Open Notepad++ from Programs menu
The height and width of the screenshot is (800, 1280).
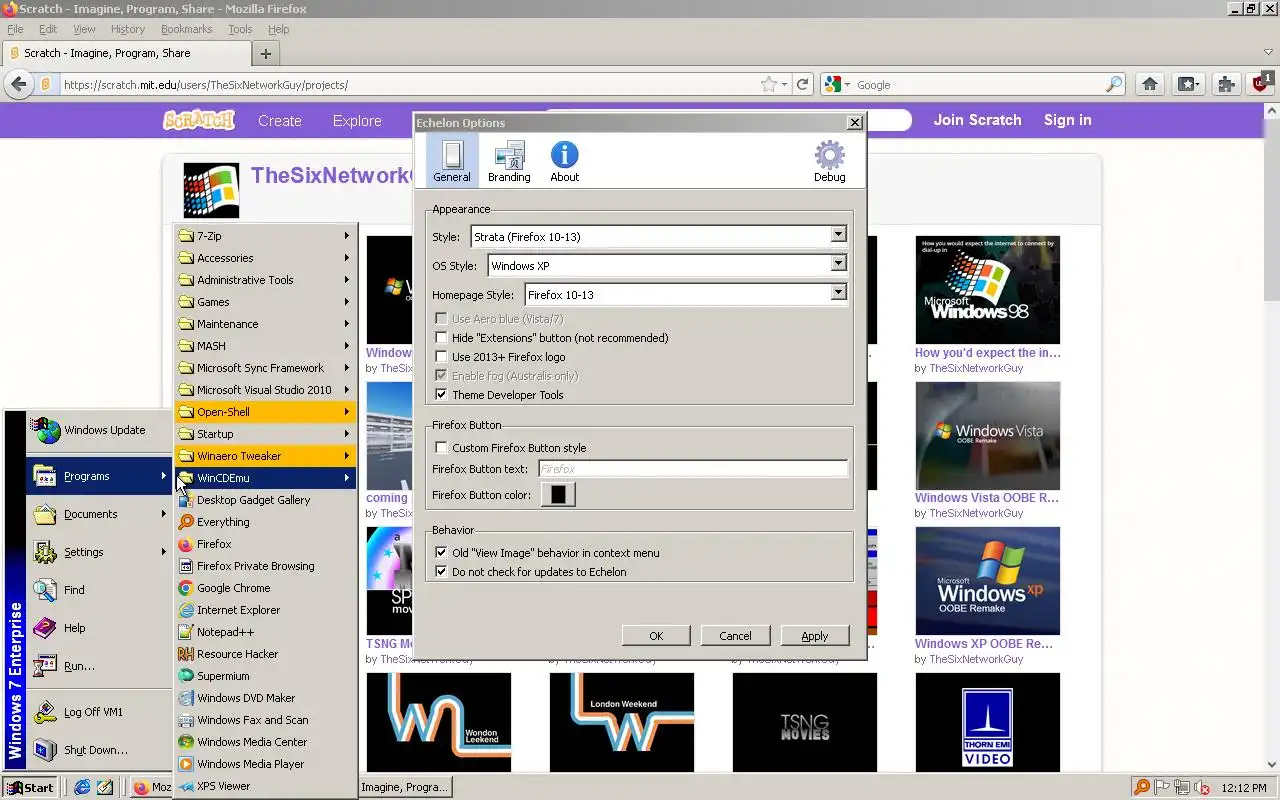(x=265, y=632)
